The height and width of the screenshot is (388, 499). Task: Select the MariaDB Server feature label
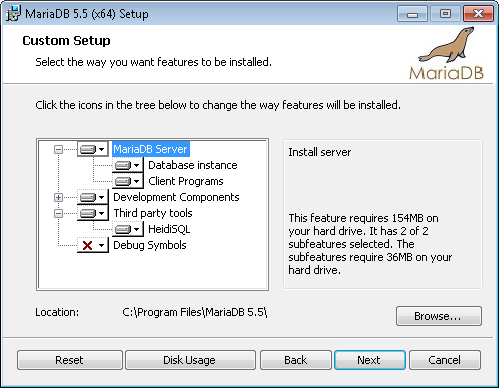pos(151,149)
